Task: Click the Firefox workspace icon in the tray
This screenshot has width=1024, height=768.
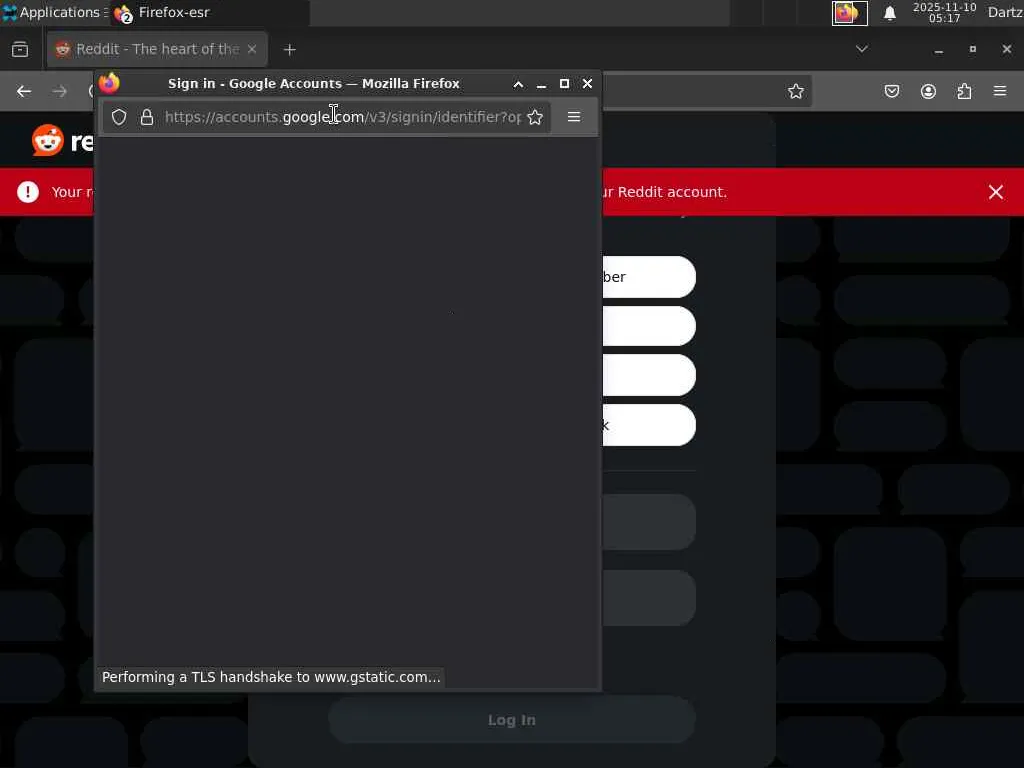Action: click(x=849, y=13)
